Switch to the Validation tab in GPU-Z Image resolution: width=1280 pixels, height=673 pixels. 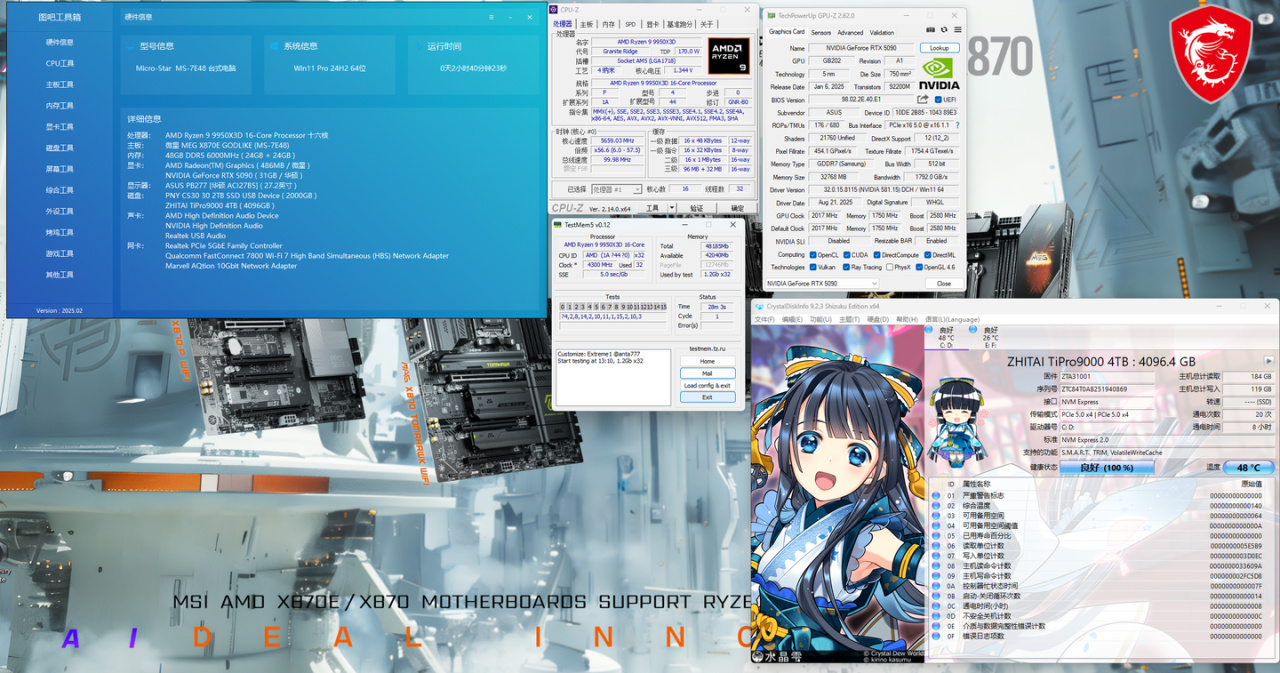(x=882, y=32)
